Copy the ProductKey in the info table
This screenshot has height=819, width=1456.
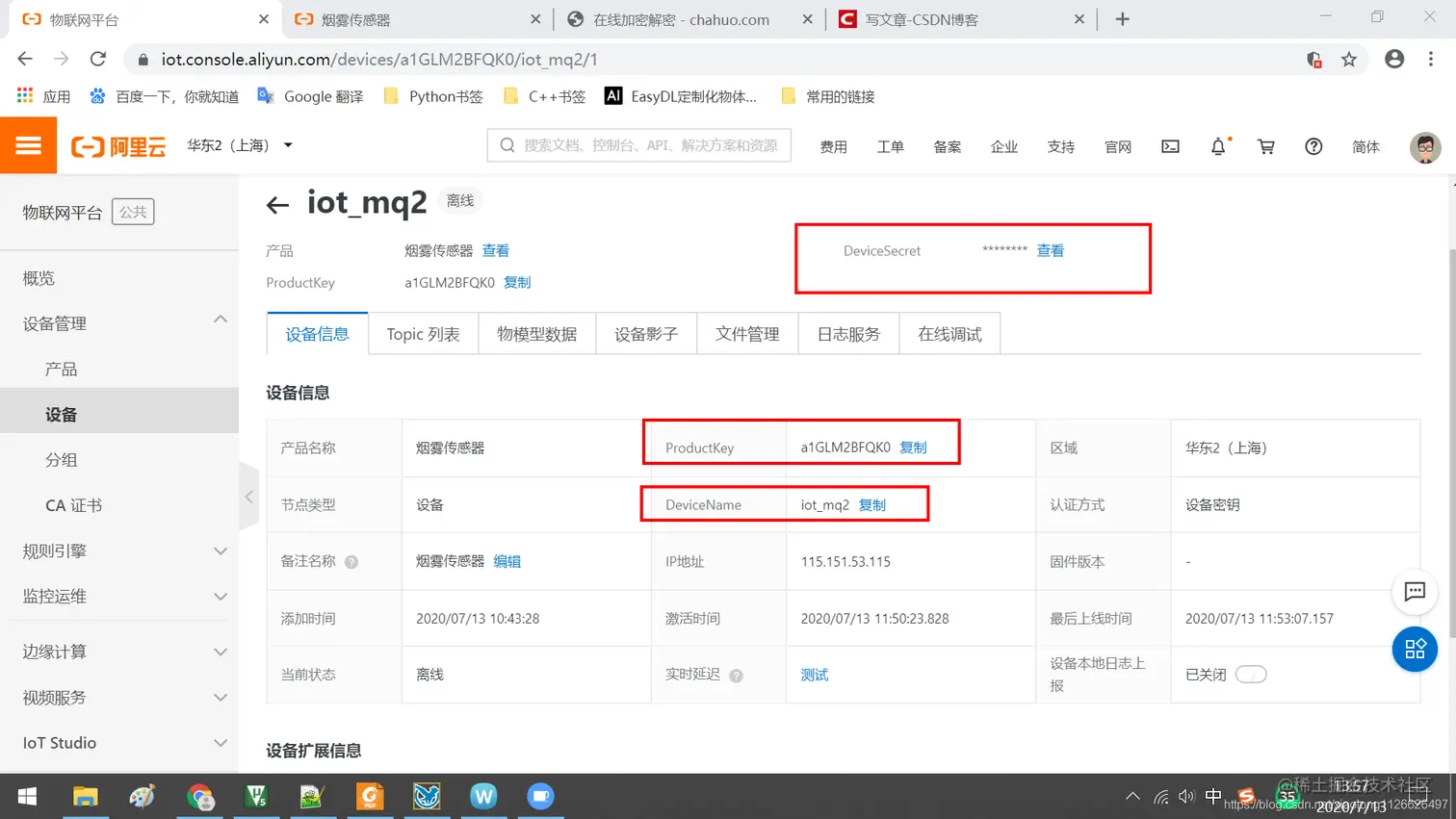(913, 448)
